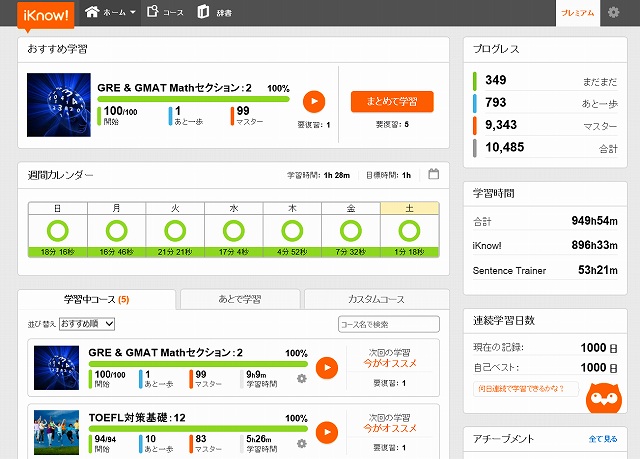Open the おすすめ順 sort dropdown
This screenshot has height=459, width=640.
(87, 324)
